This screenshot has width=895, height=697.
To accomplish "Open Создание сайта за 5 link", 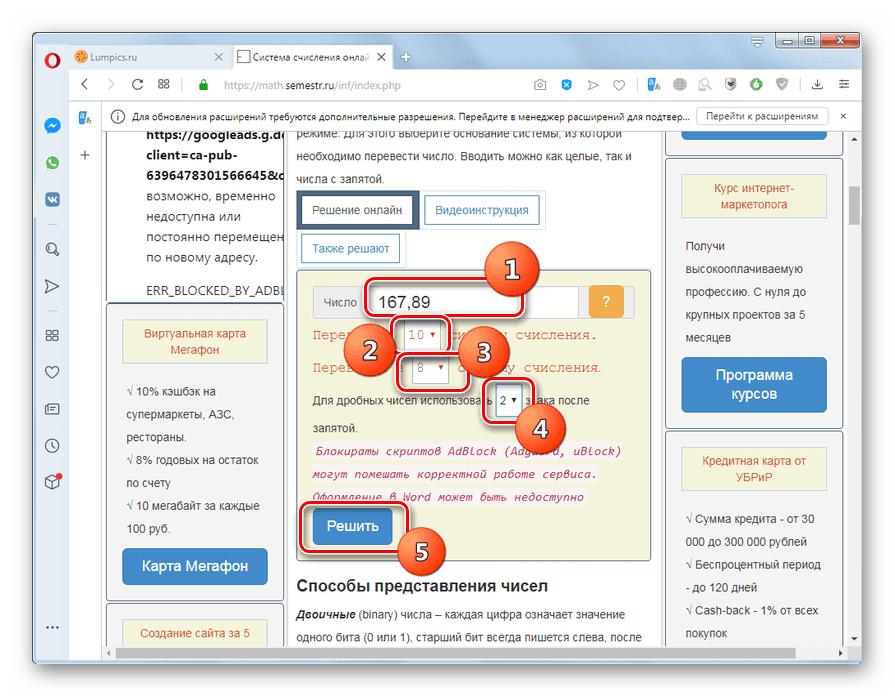I will click(195, 633).
